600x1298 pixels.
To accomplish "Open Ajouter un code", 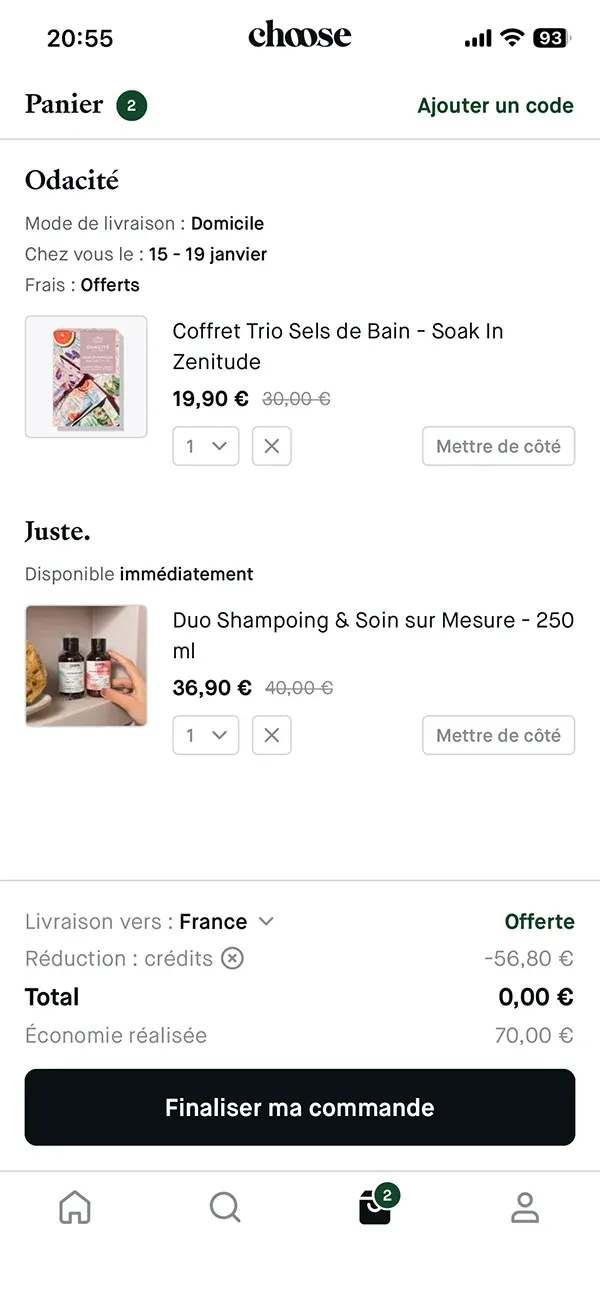I will 496,105.
